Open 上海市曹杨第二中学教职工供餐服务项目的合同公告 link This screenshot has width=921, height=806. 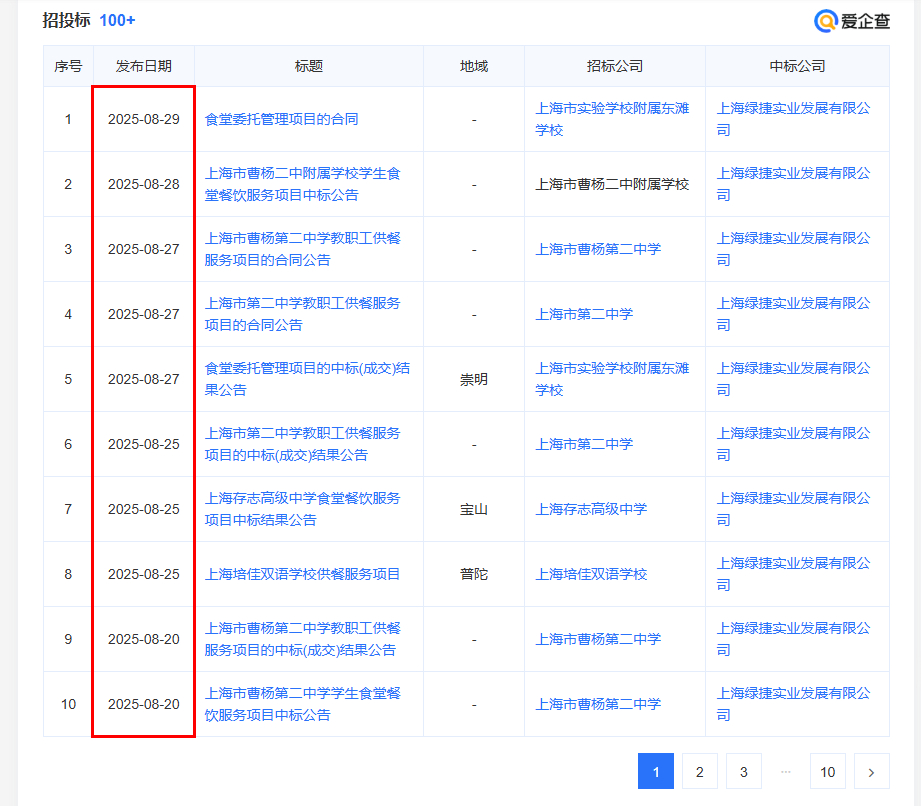point(302,249)
